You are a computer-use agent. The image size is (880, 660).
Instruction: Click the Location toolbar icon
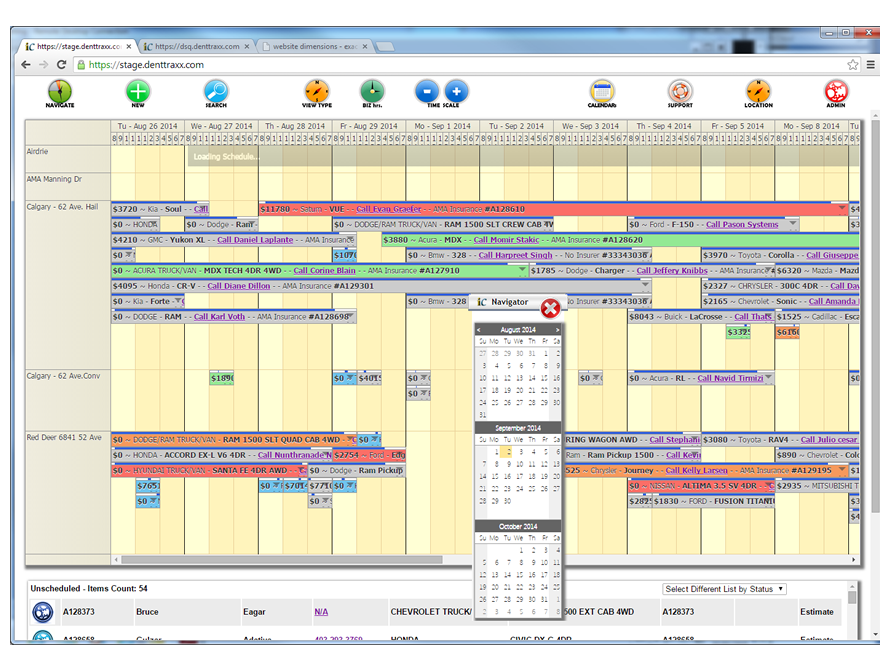pyautogui.click(x=758, y=92)
